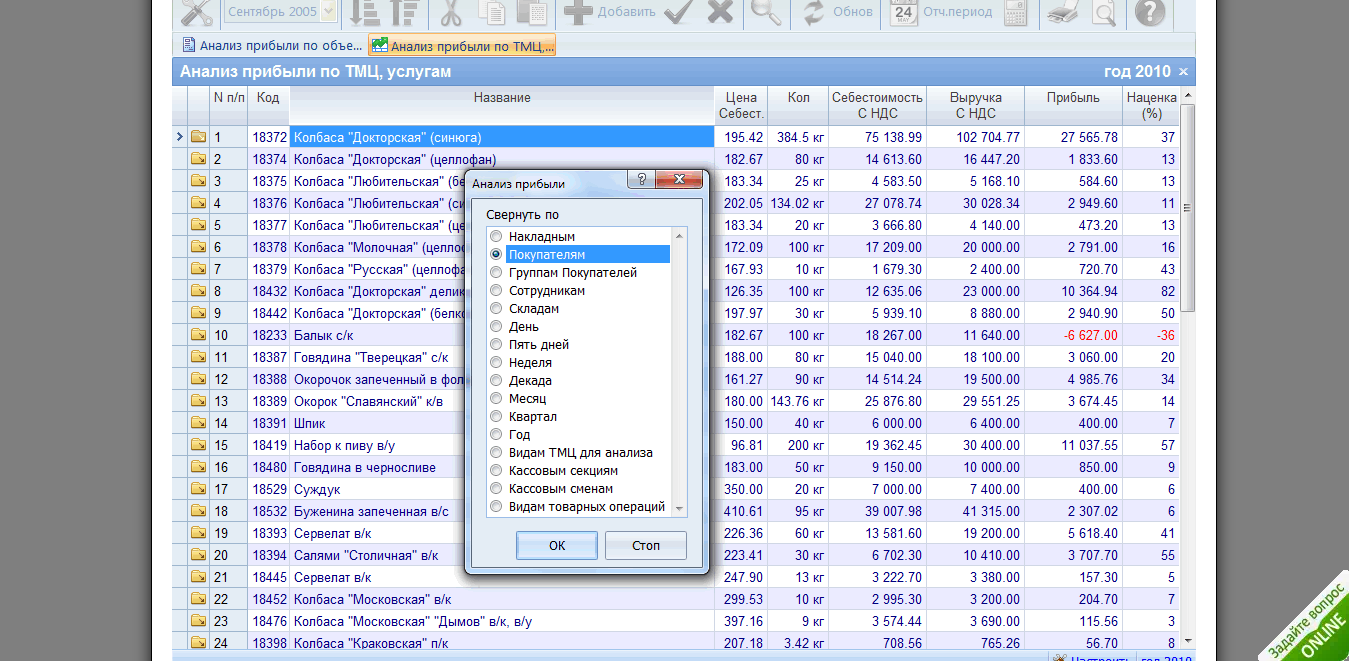Switch to Анализ прибыли по объе... tab
This screenshot has width=1349, height=661.
[271, 45]
